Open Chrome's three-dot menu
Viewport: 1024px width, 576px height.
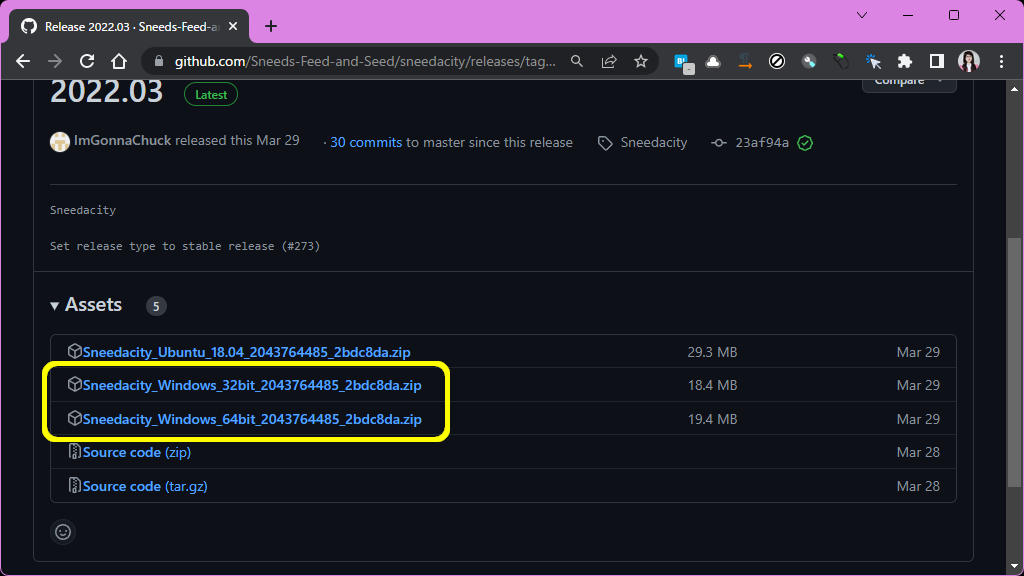1000,61
